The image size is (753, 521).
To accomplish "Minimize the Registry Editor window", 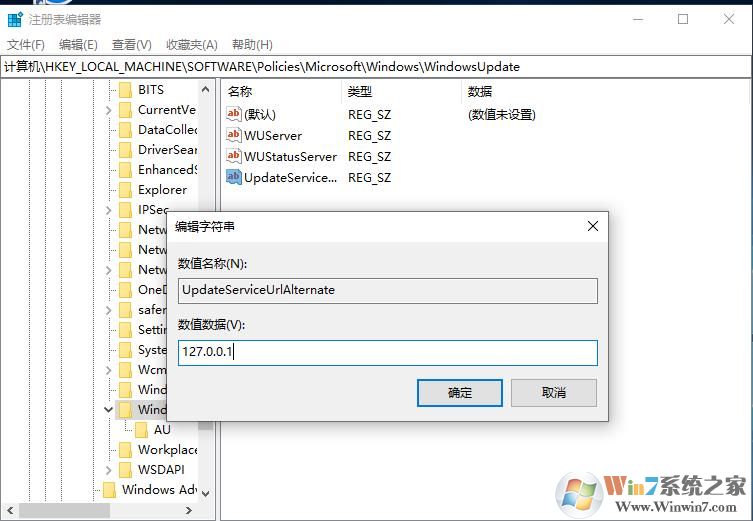I will [x=638, y=20].
